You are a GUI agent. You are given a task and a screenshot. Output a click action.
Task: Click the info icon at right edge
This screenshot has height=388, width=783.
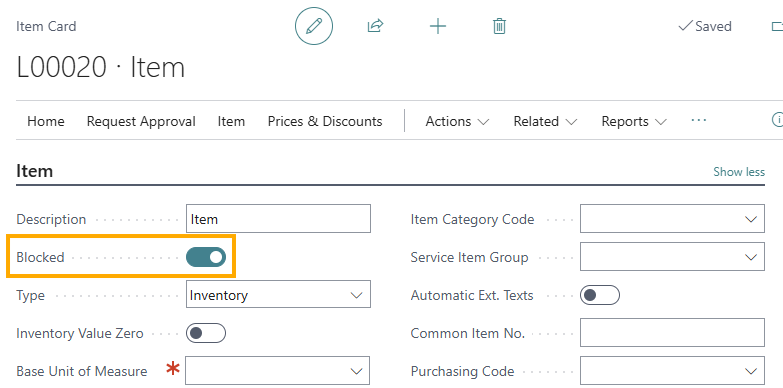[778, 120]
